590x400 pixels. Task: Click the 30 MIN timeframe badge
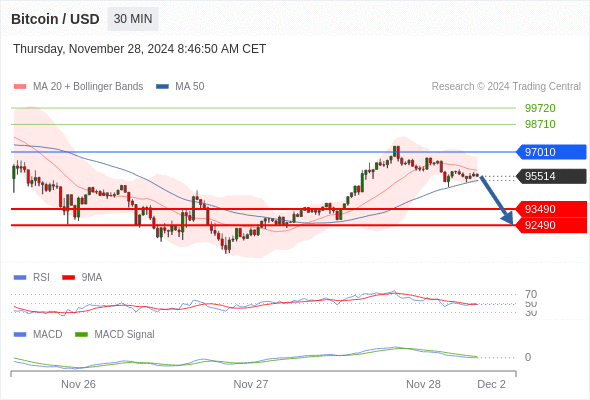133,19
